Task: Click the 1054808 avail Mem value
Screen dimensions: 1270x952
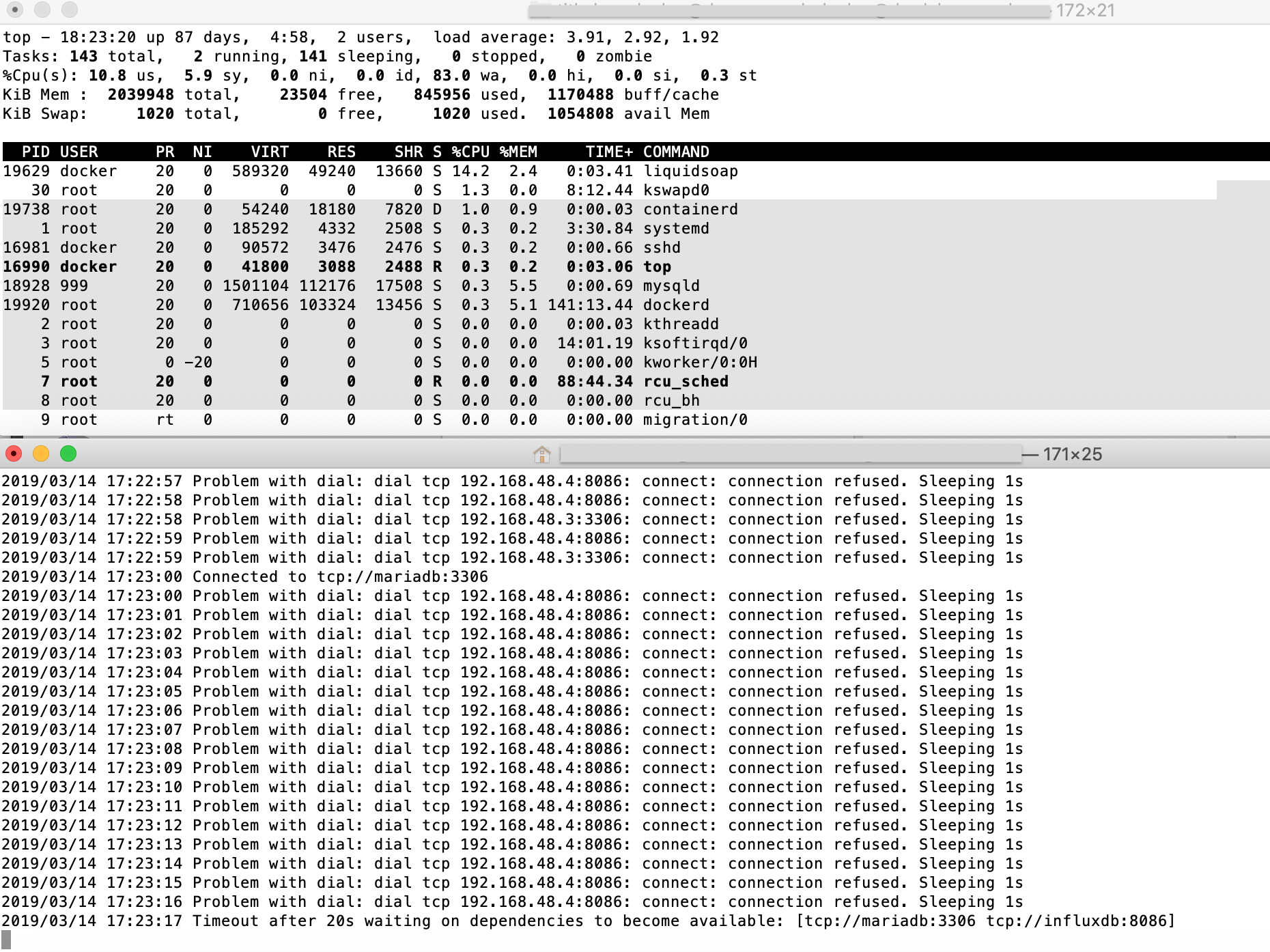Action: (580, 113)
